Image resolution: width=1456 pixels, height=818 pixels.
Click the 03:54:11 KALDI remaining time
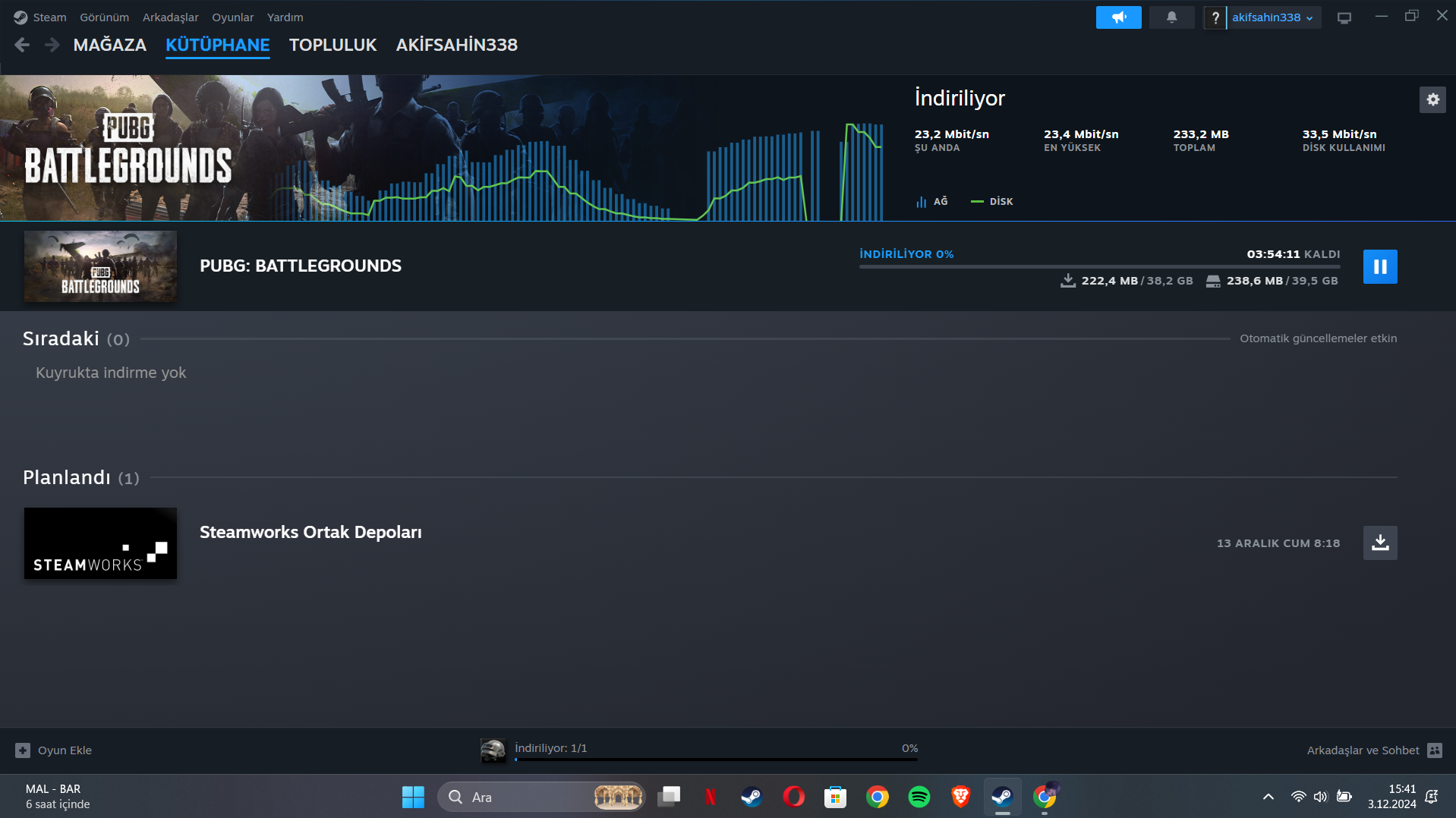tap(1293, 254)
